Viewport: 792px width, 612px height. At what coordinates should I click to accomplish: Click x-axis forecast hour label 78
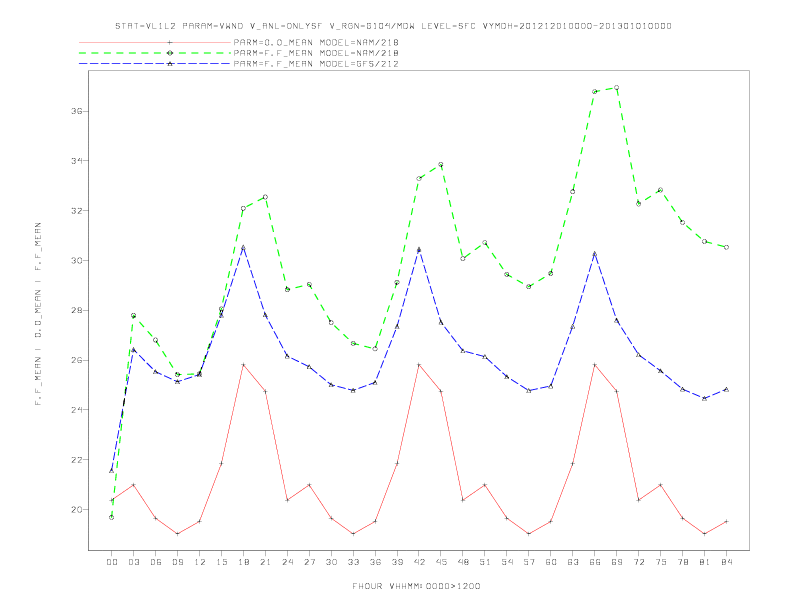click(x=683, y=562)
